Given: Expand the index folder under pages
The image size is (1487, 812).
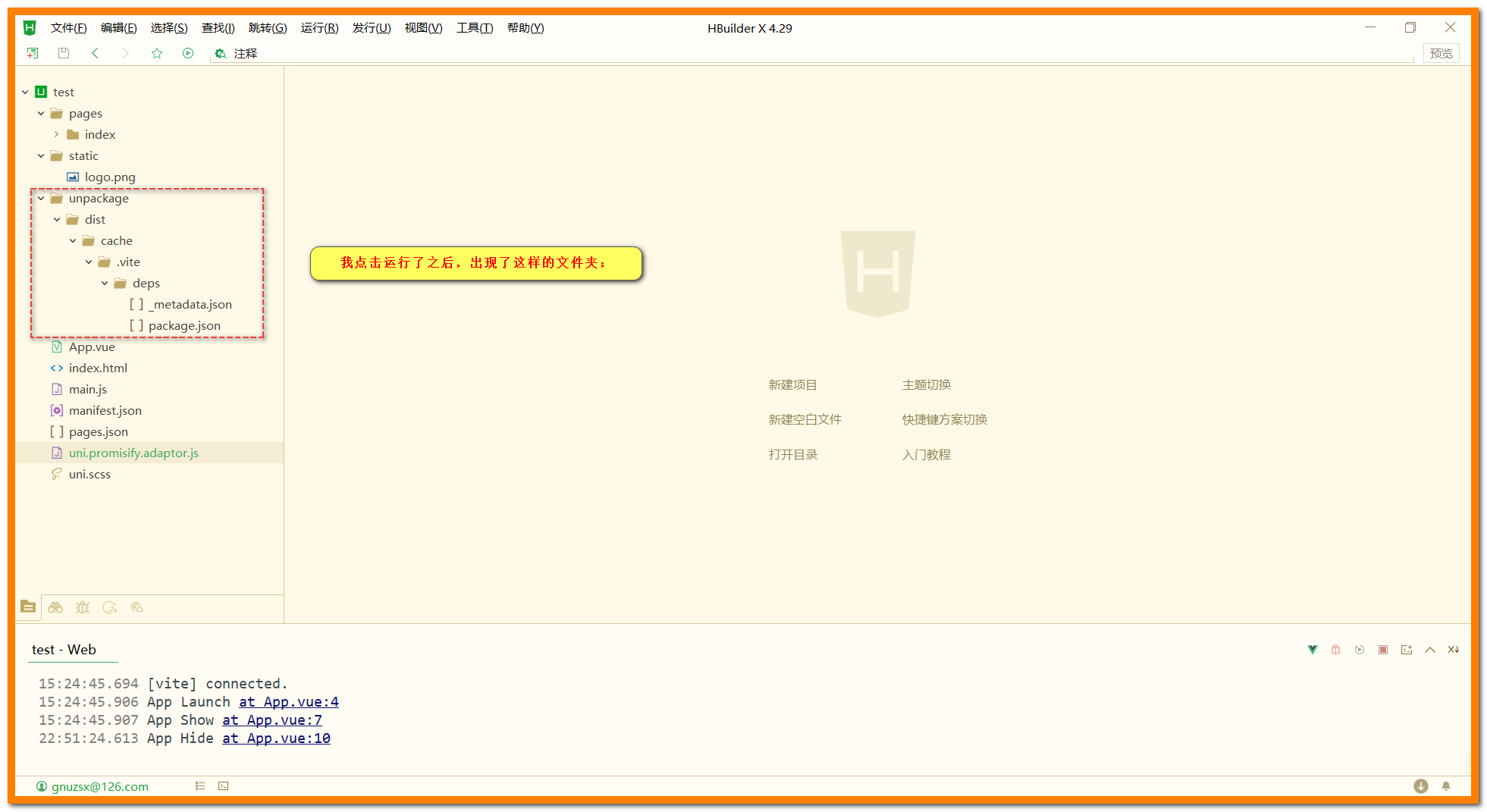Looking at the screenshot, I should pos(57,134).
